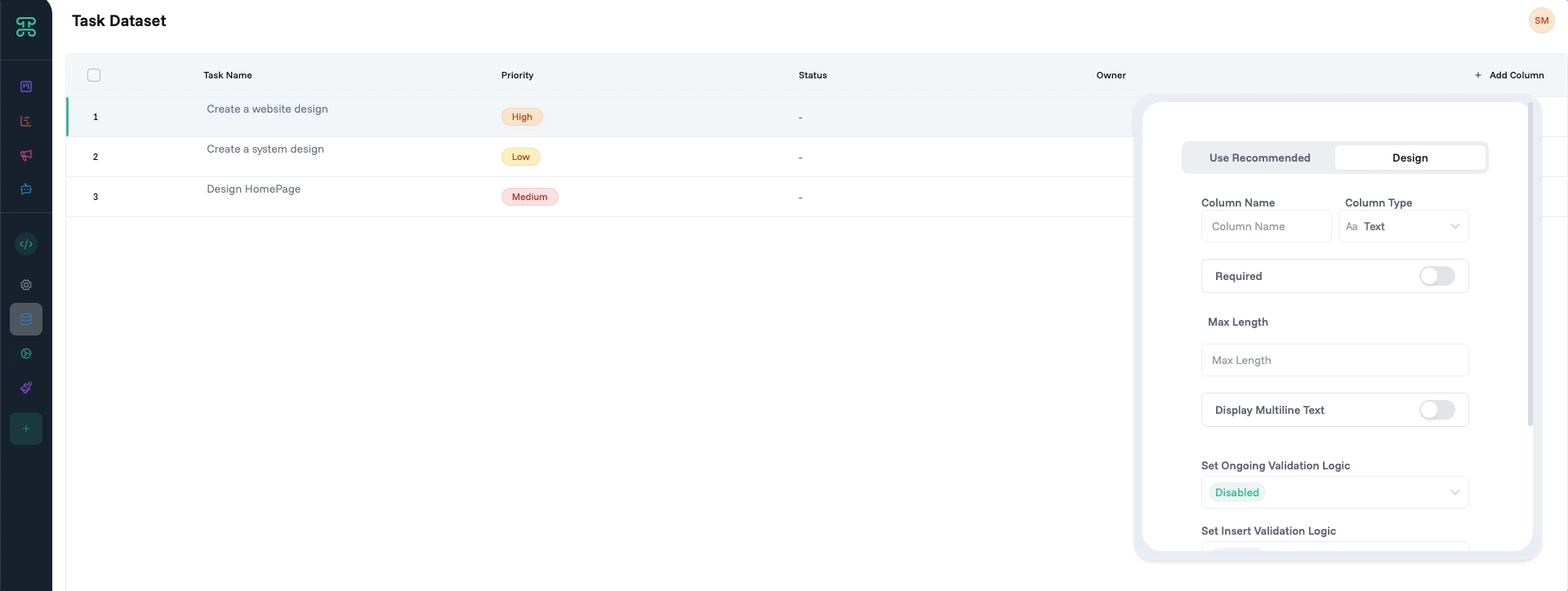Click the app logo in the sidebar

26,28
